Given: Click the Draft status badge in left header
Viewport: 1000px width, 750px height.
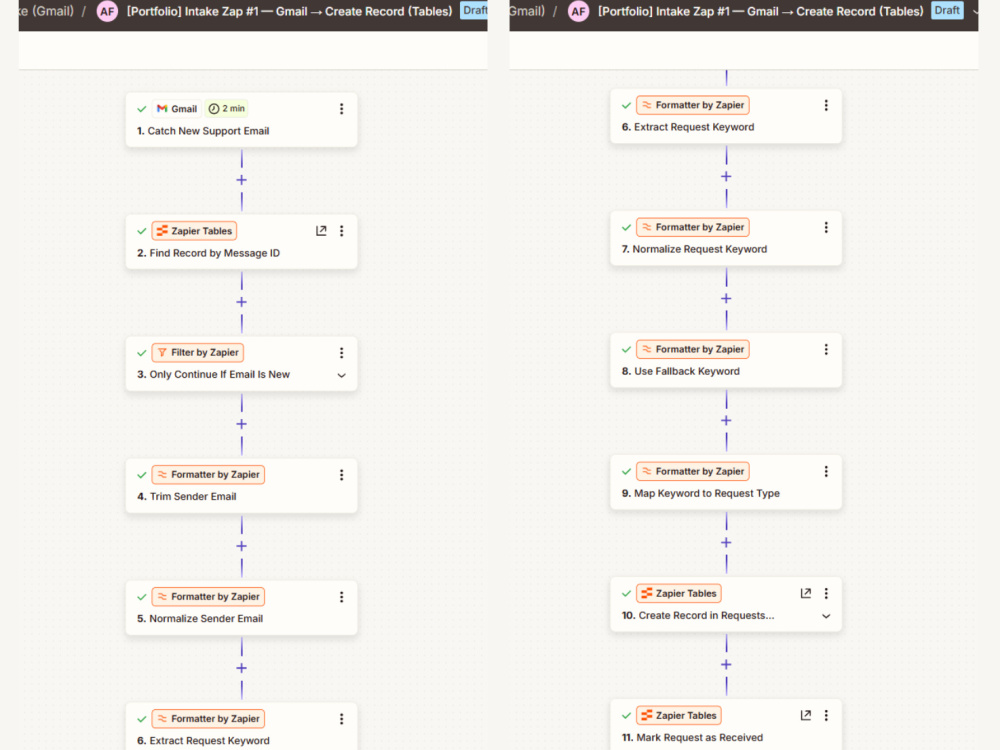Looking at the screenshot, I should coord(474,11).
